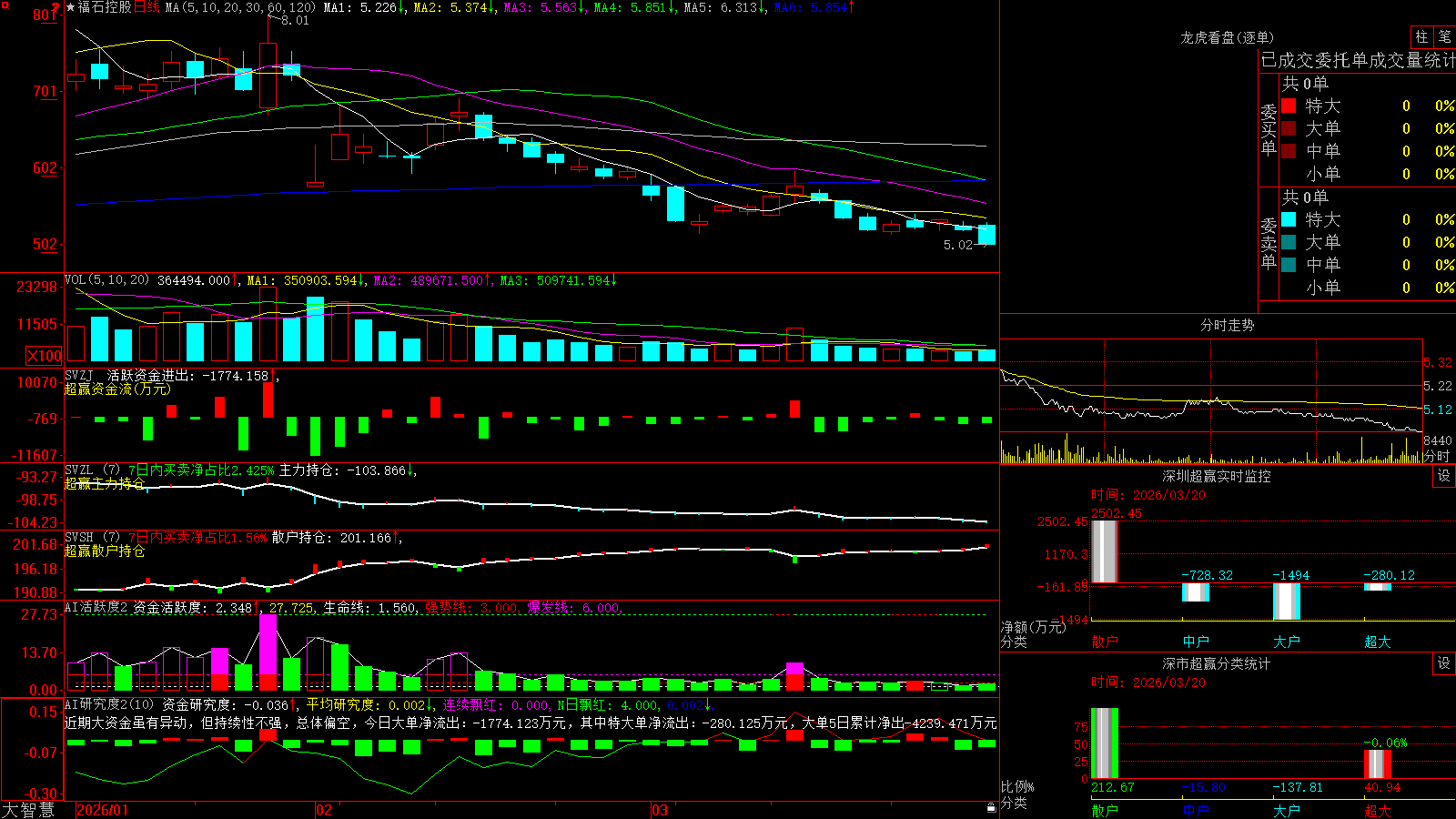Click the 爆发线: 6.000 legend text
Image resolution: width=1456 pixels, height=819 pixels.
(x=574, y=608)
